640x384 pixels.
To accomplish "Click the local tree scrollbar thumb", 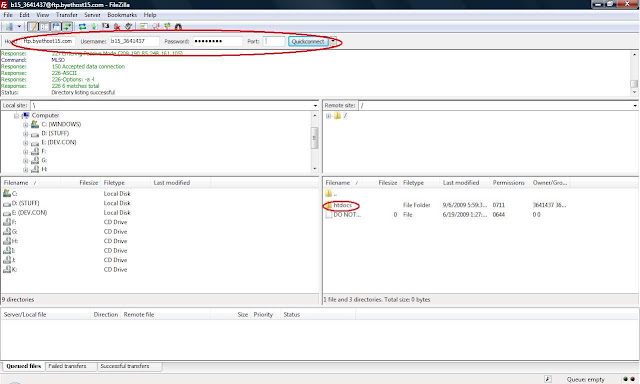I will click(x=314, y=138).
